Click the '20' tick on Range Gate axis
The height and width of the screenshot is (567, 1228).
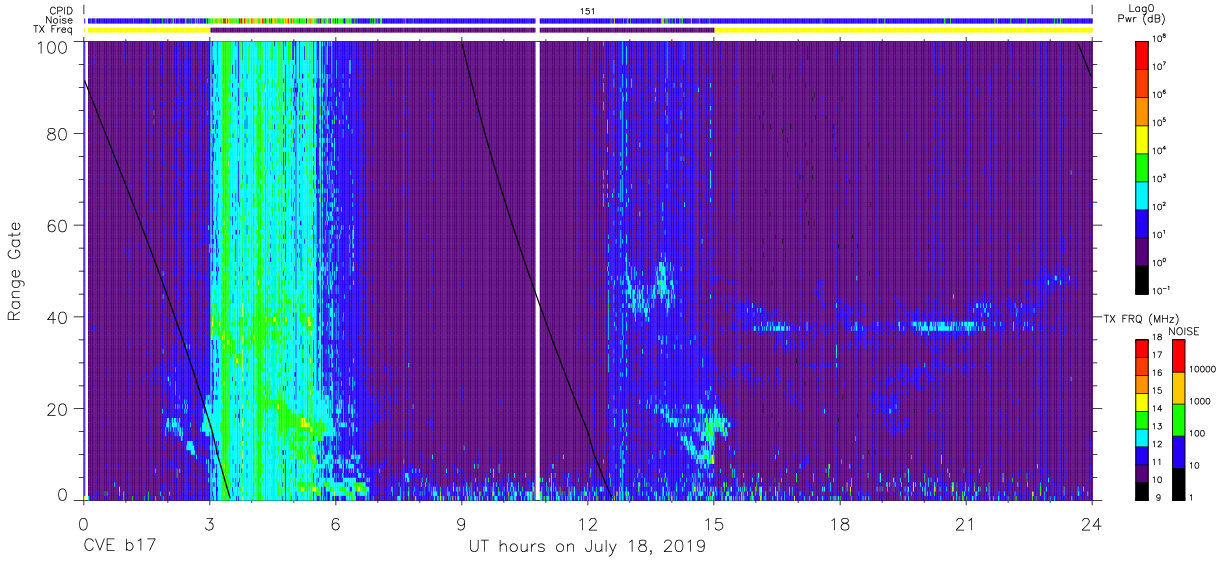tap(58, 408)
